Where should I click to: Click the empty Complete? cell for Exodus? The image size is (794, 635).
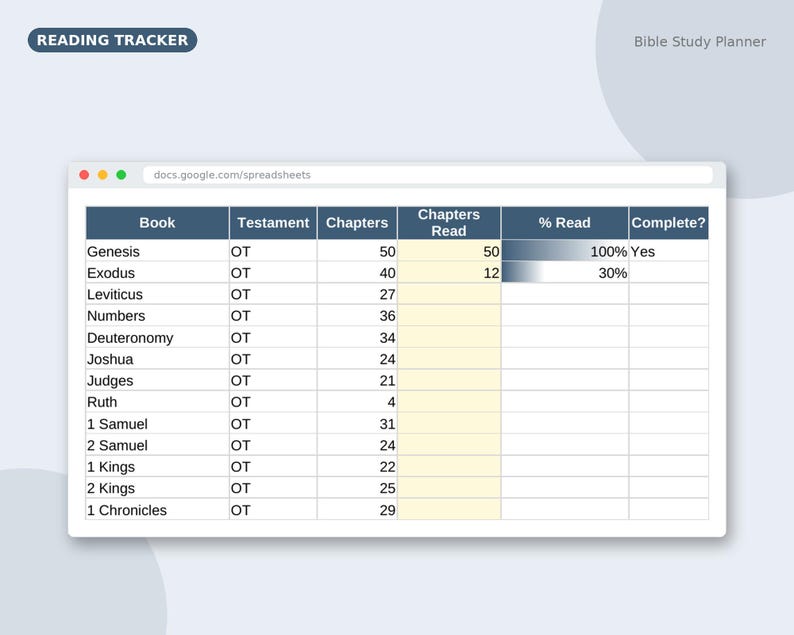[668, 272]
